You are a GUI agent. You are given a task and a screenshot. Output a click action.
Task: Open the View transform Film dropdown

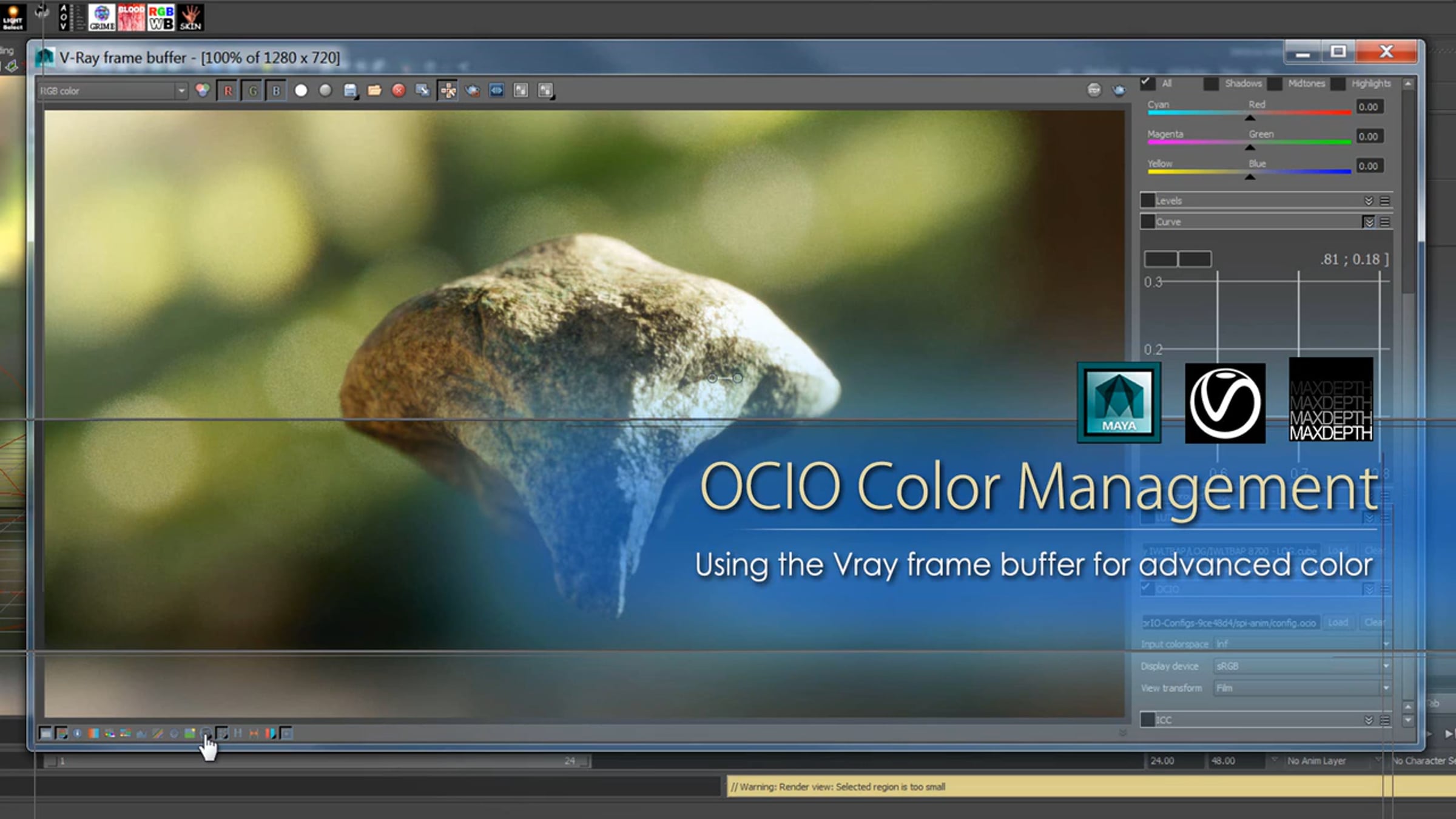point(1302,688)
